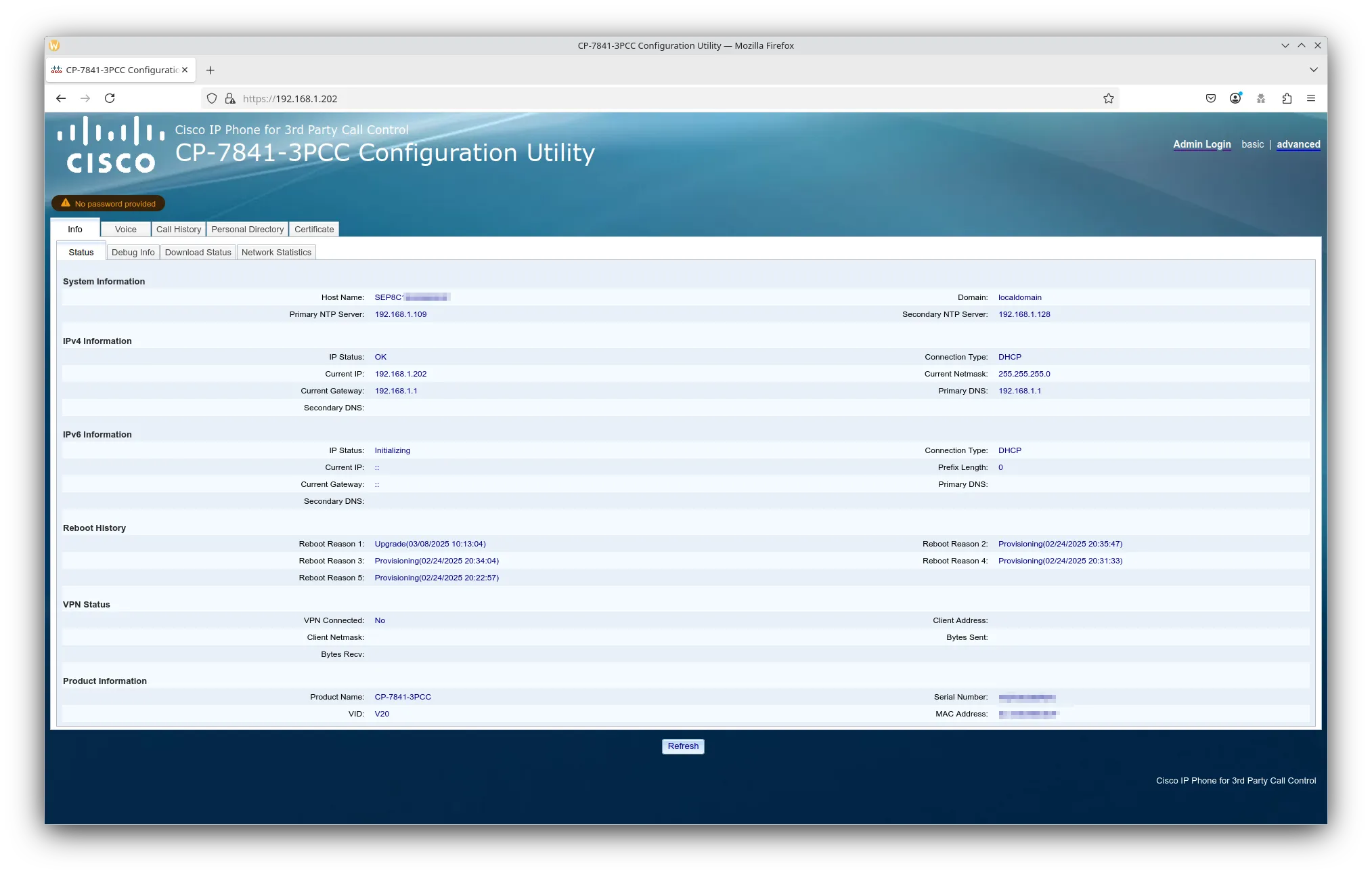
Task: Bookmark this page with the star icon
Action: [1109, 98]
